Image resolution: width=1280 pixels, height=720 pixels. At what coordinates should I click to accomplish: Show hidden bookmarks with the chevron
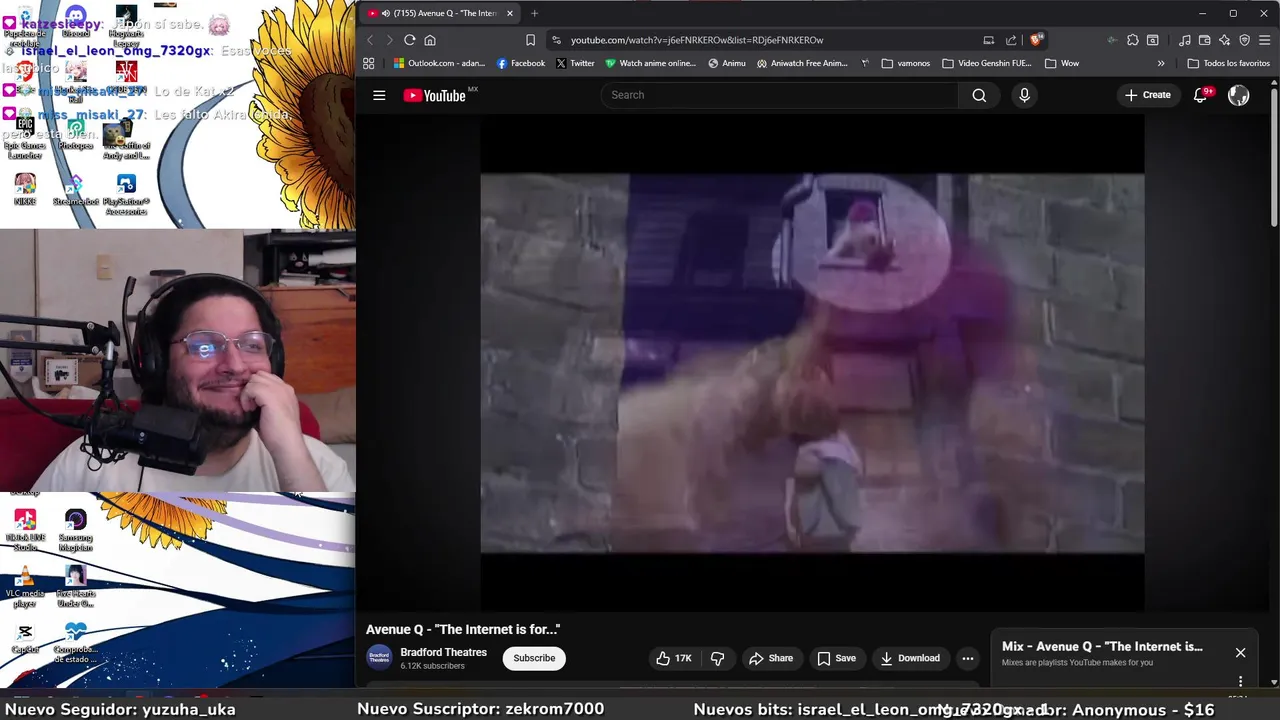[x=1161, y=63]
